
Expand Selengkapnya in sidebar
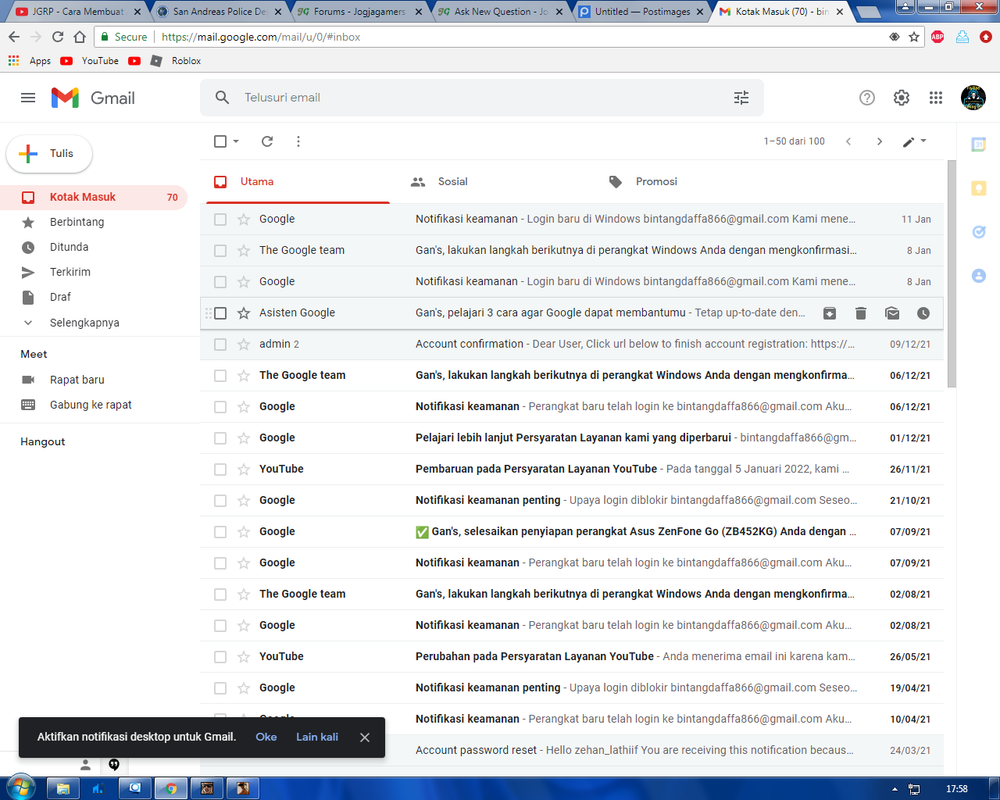(84, 322)
